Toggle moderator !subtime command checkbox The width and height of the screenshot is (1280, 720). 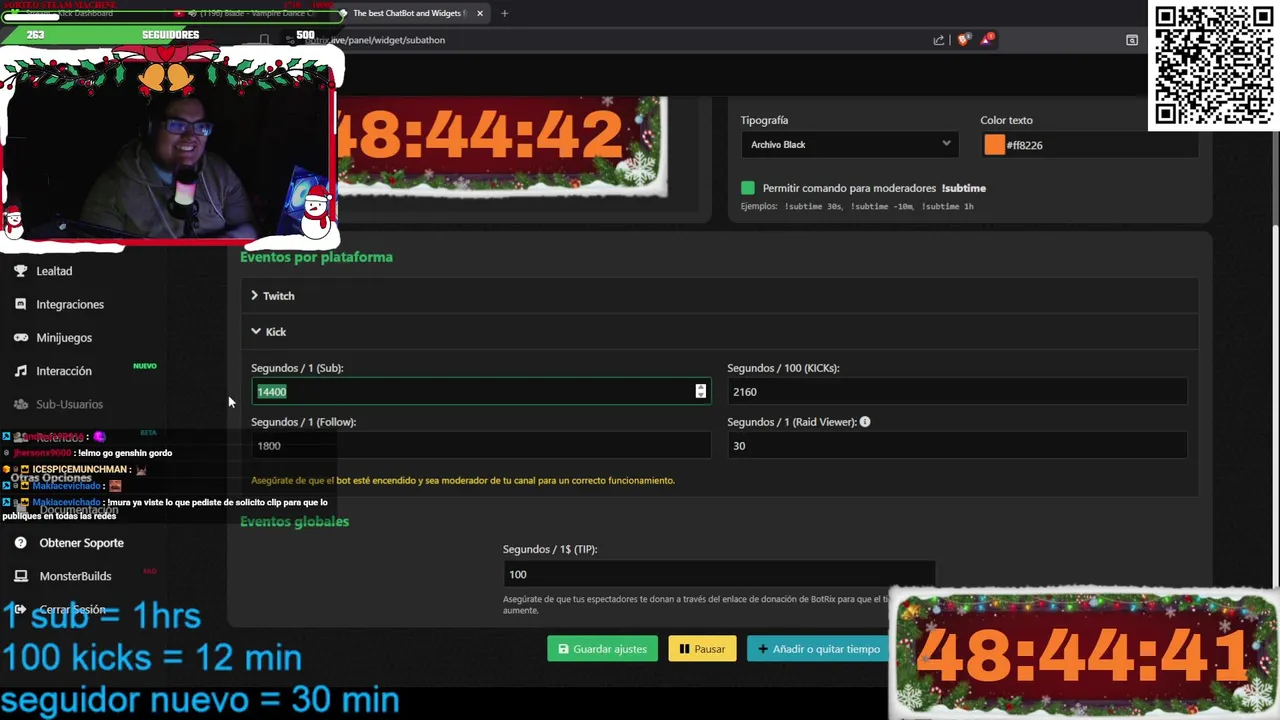[748, 188]
